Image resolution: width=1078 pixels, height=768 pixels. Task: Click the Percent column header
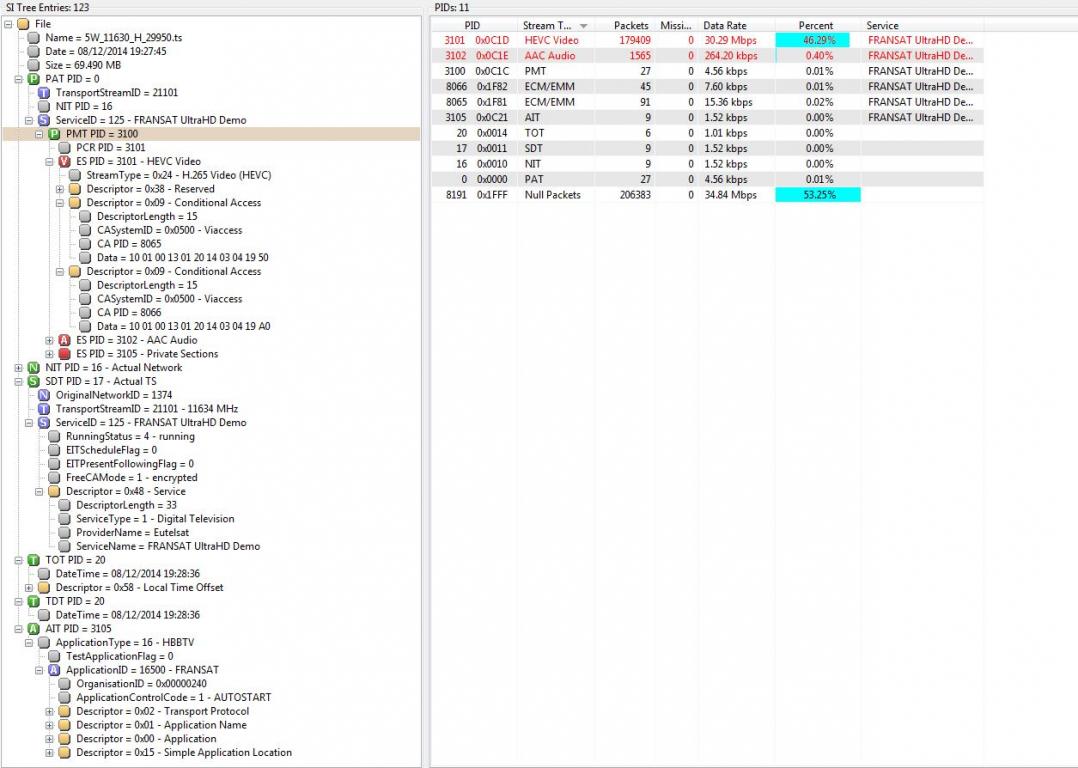[818, 25]
